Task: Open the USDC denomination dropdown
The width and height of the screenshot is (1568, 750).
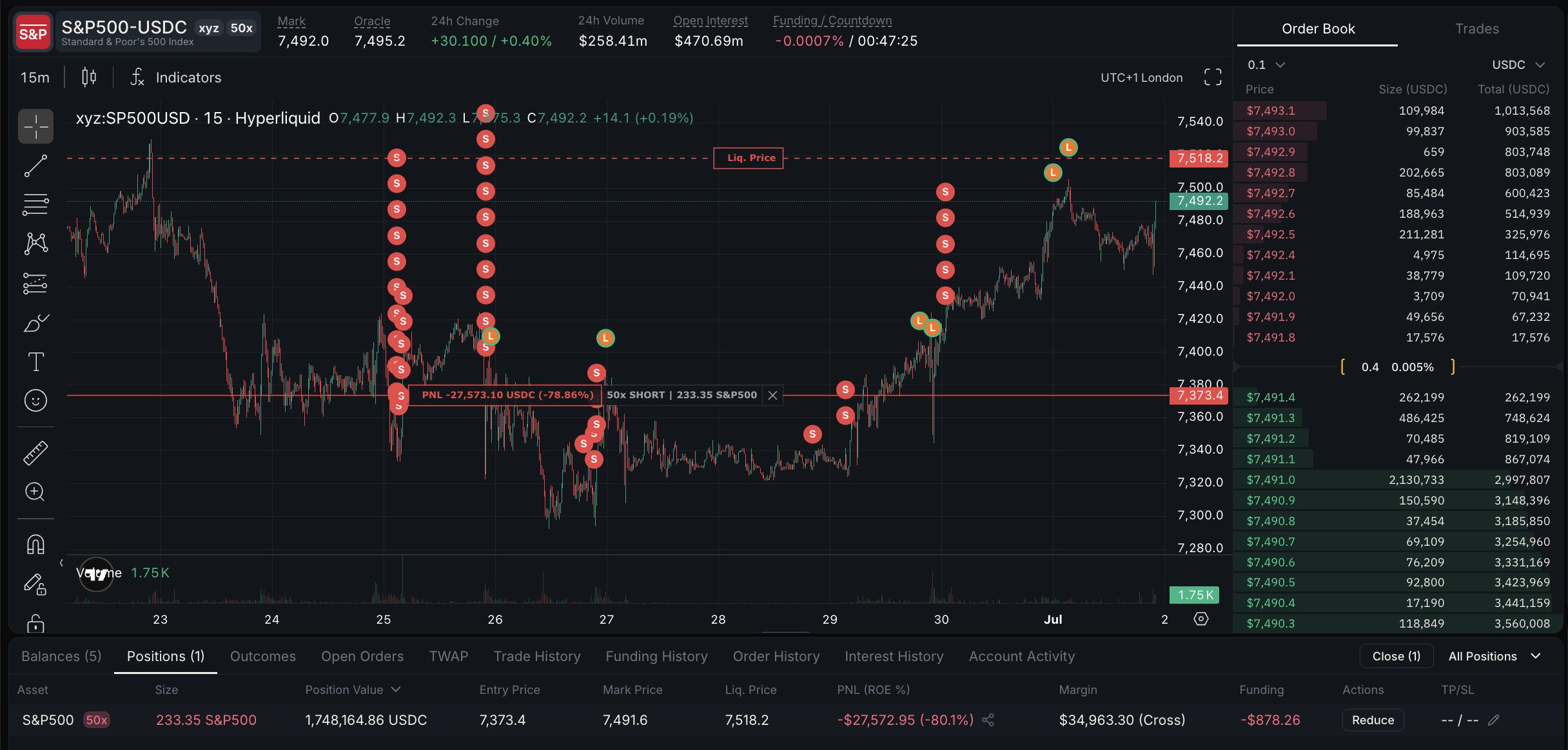Action: 1518,64
